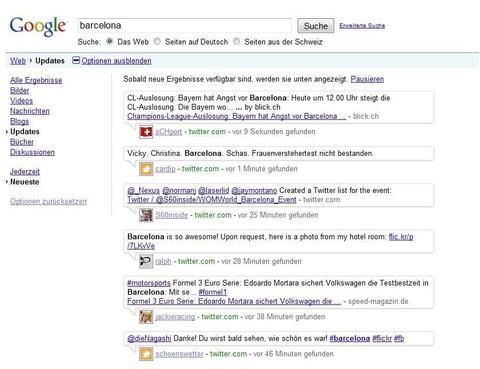Click the S60inside profile avatar
The width and height of the screenshot is (480, 369).
click(x=146, y=215)
